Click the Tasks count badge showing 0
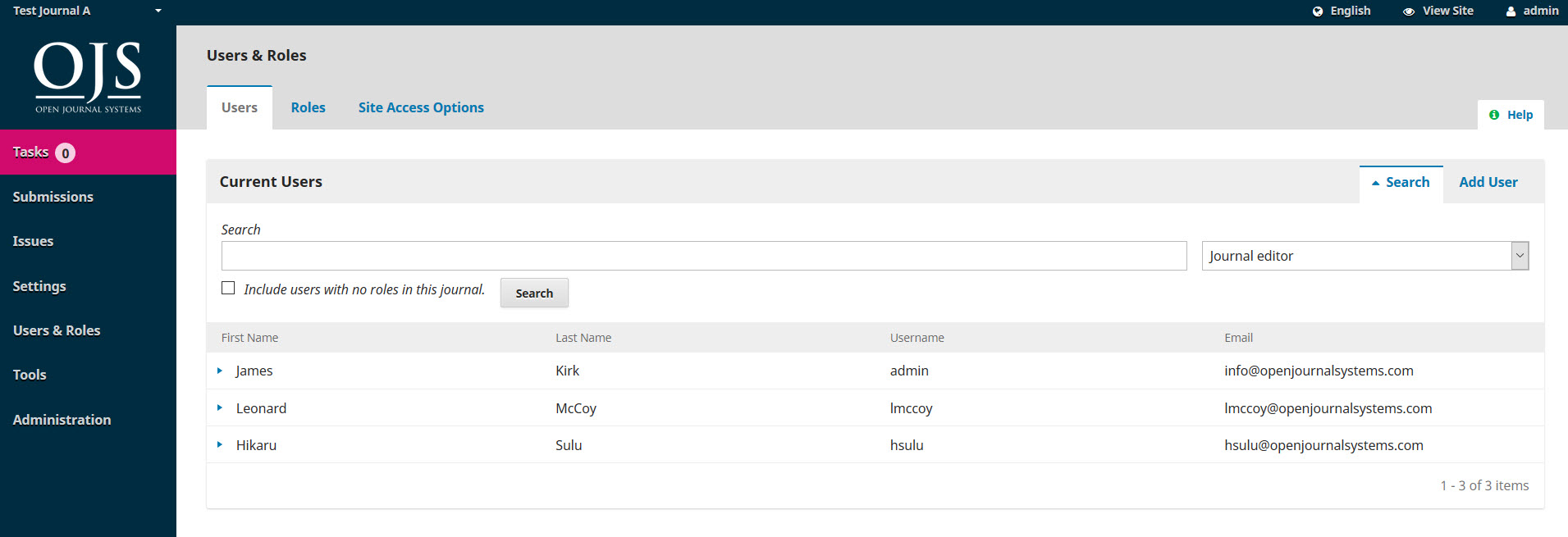The height and width of the screenshot is (537, 1568). 66,153
